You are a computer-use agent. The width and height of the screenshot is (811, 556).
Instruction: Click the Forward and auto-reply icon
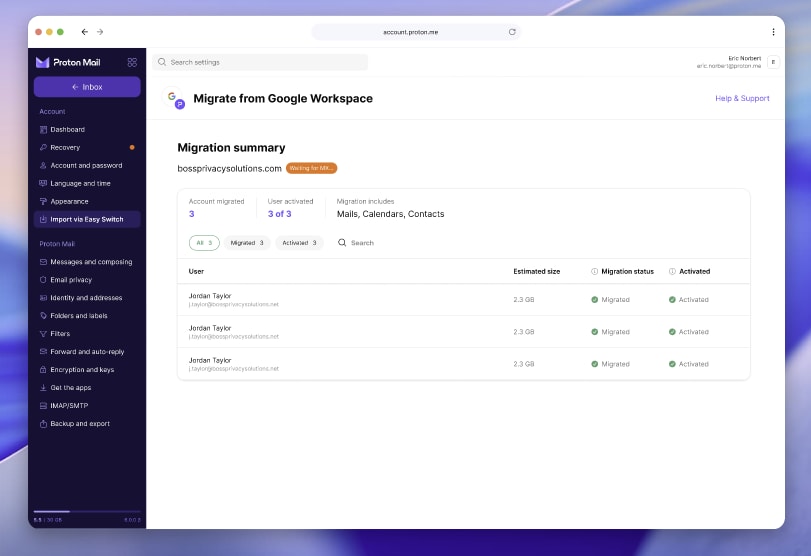[x=43, y=352]
